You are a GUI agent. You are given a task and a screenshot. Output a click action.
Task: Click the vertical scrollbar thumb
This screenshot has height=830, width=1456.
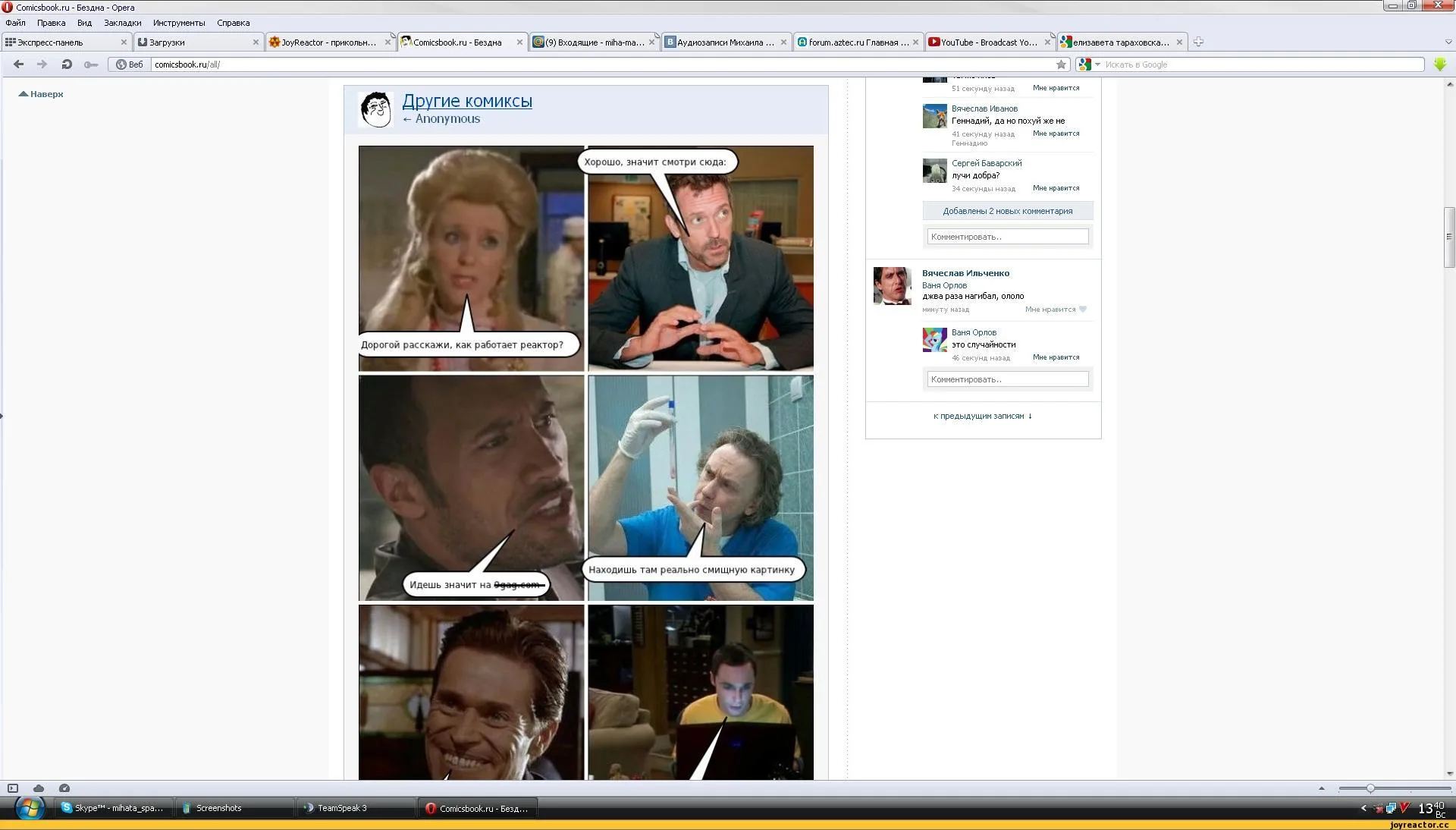coord(1449,237)
